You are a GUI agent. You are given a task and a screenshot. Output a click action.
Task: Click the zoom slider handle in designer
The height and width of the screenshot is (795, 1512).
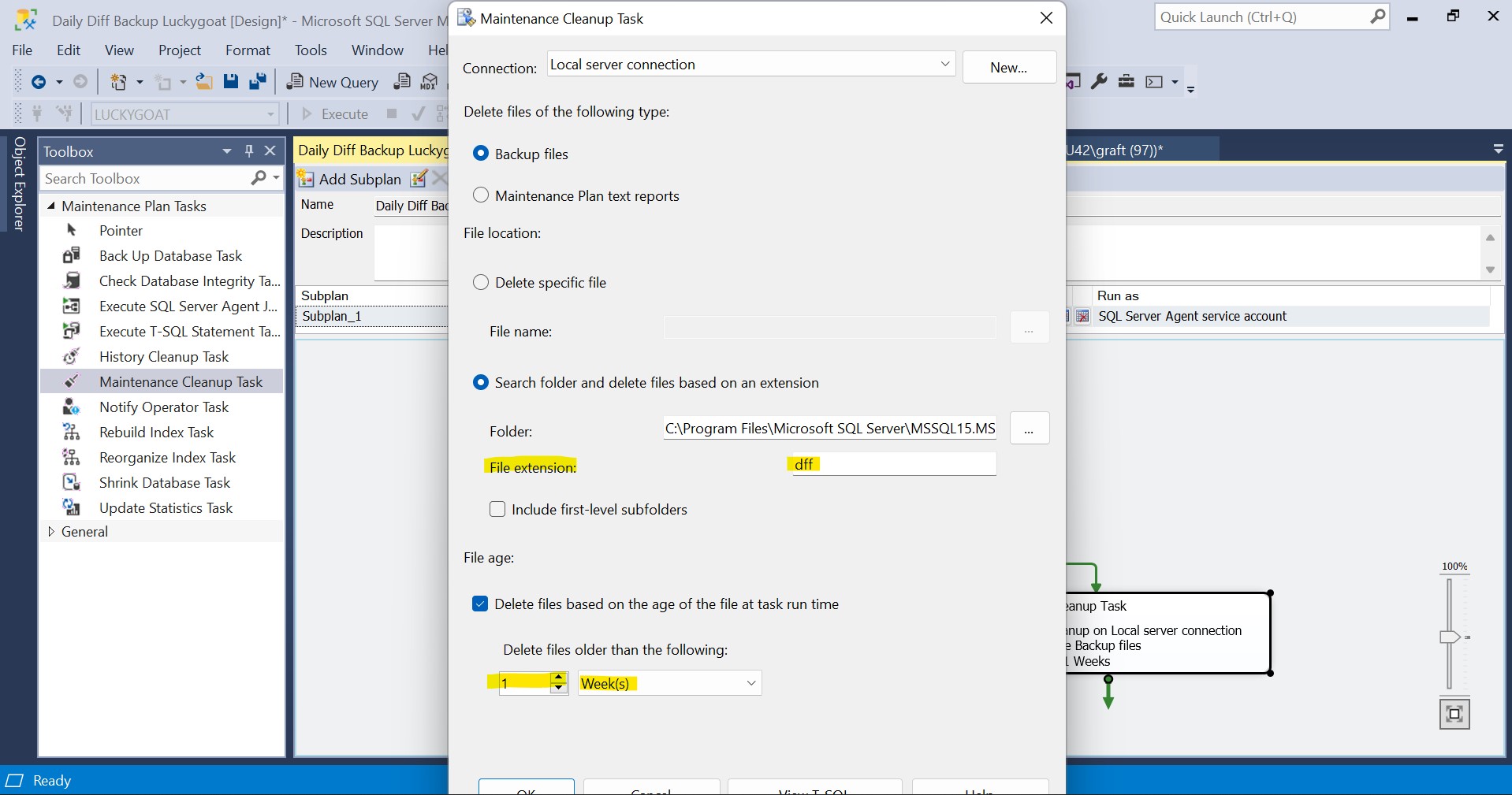coord(1450,637)
